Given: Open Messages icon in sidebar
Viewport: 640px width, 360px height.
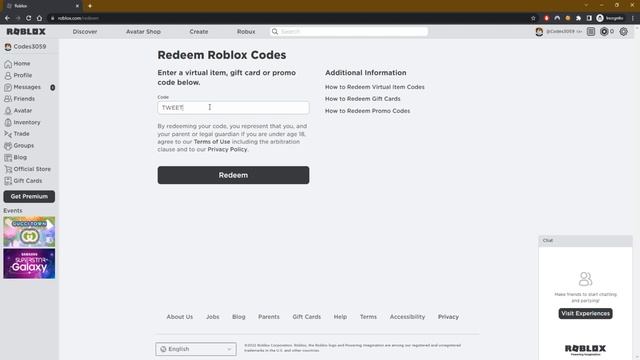Looking at the screenshot, I should [x=8, y=87].
